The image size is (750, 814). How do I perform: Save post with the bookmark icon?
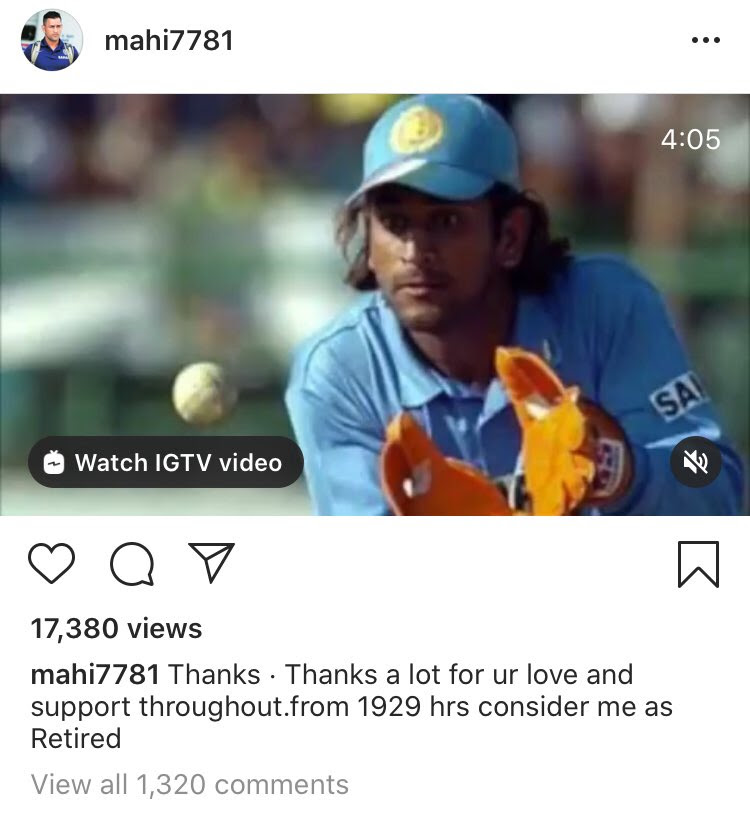699,564
